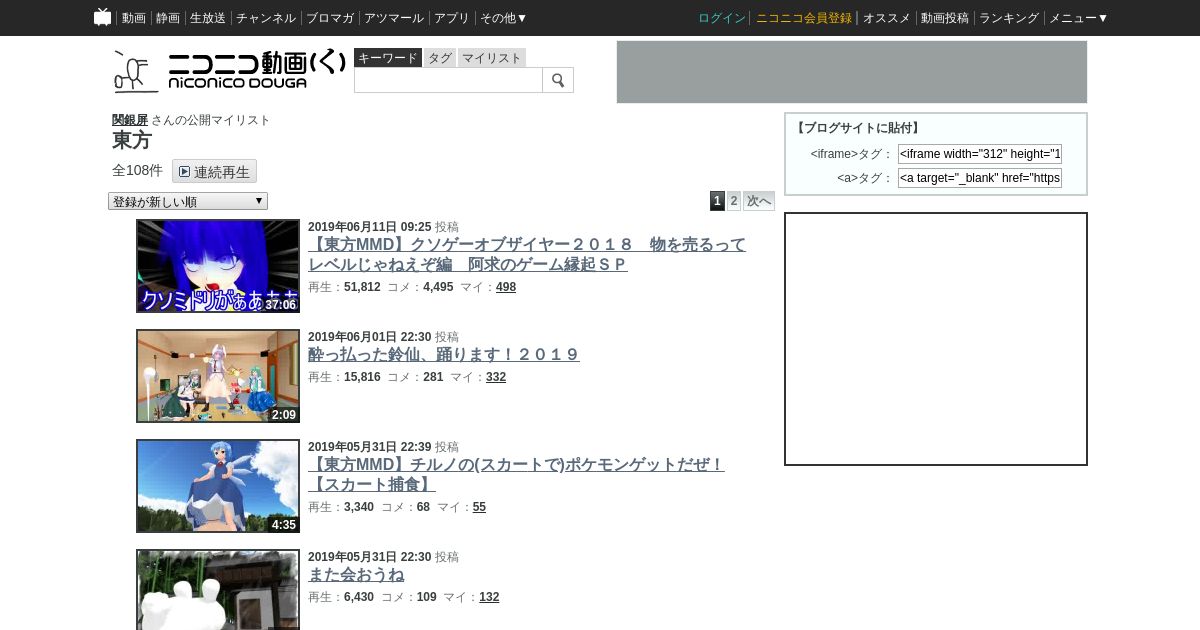The width and height of the screenshot is (1200, 630).
Task: Expand the その他▼ menu
Action: (x=503, y=18)
